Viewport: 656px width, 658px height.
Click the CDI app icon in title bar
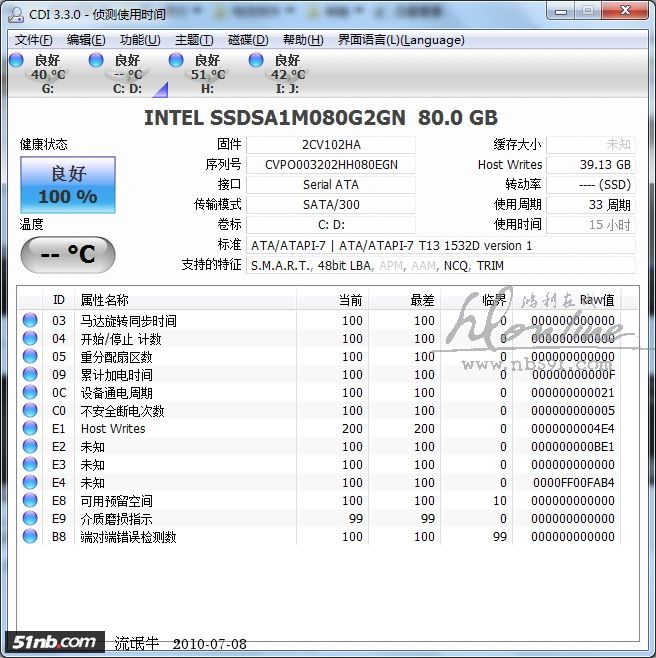[14, 11]
